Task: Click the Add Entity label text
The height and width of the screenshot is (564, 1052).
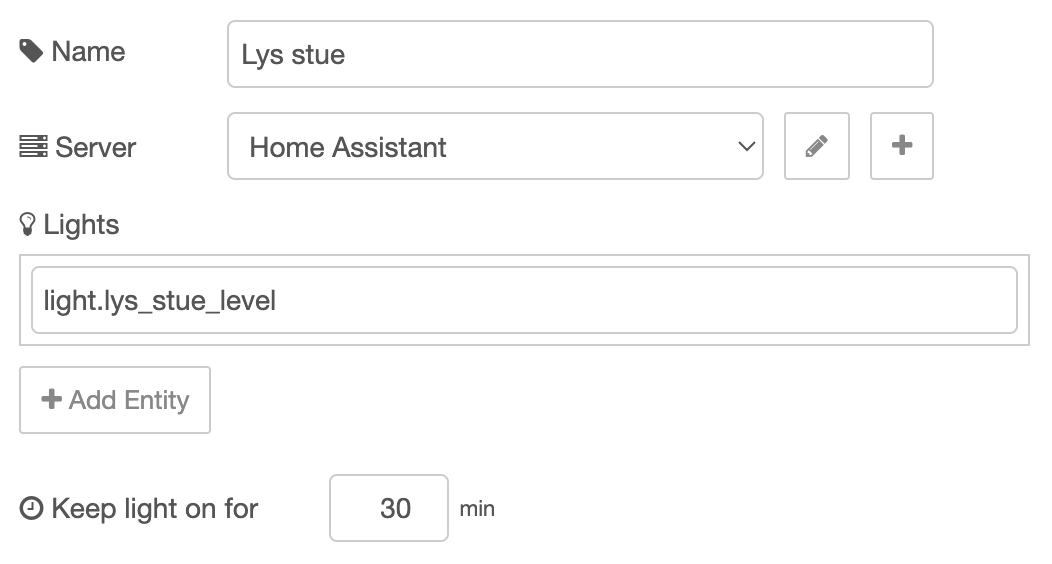Action: click(x=129, y=400)
